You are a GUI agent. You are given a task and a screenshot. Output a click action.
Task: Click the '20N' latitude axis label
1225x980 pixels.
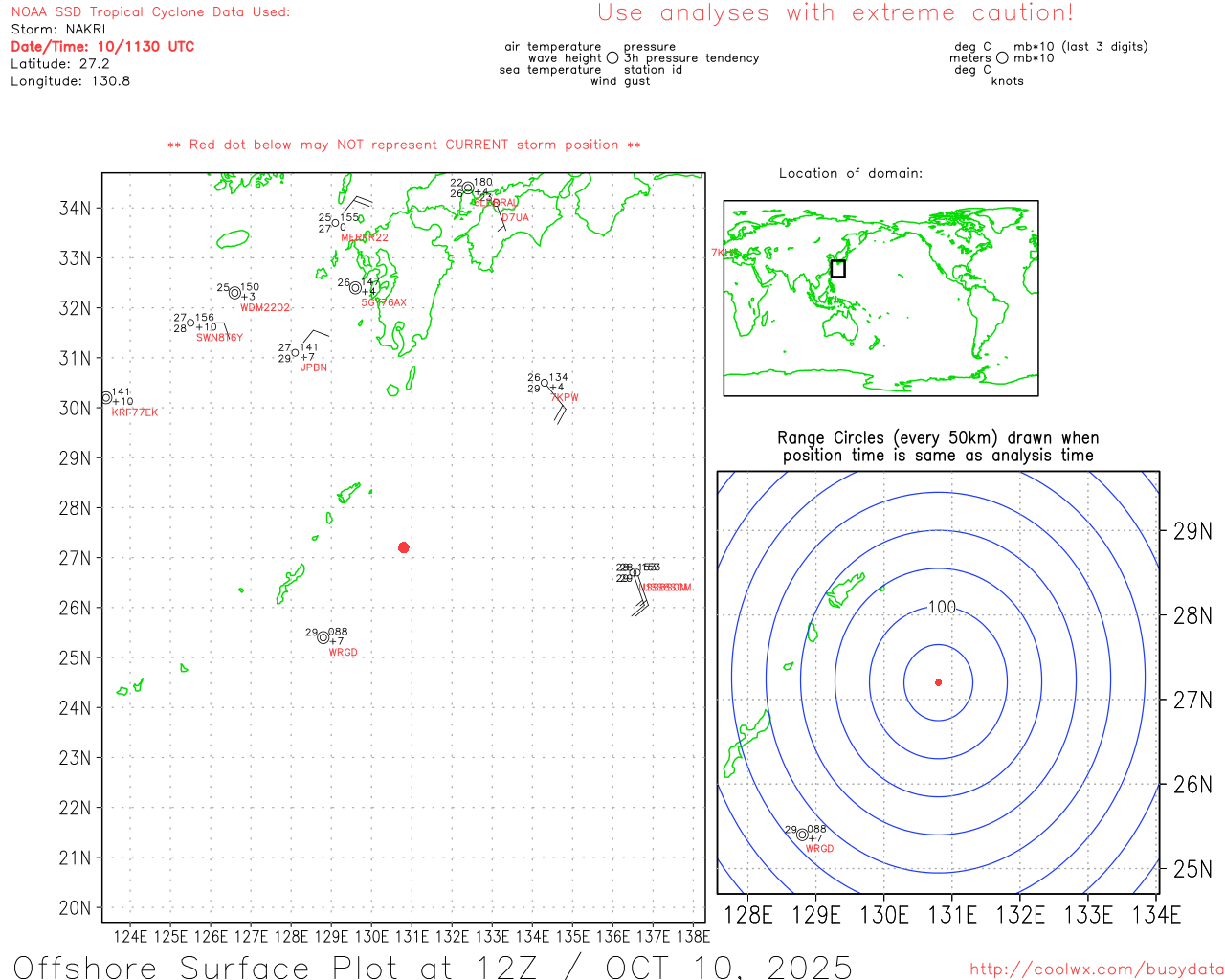tap(76, 908)
